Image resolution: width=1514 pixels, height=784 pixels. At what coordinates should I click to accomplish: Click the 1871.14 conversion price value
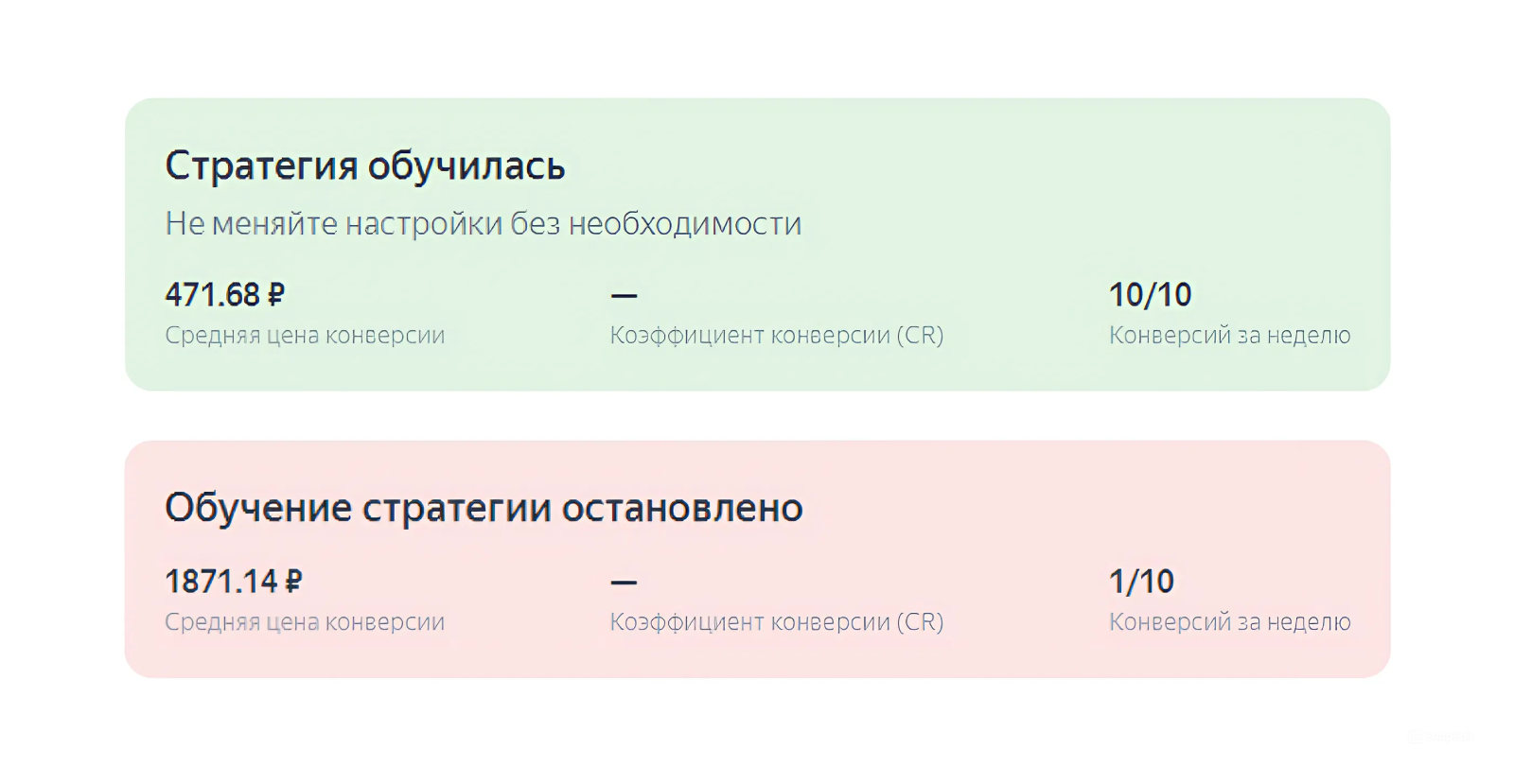click(x=221, y=582)
